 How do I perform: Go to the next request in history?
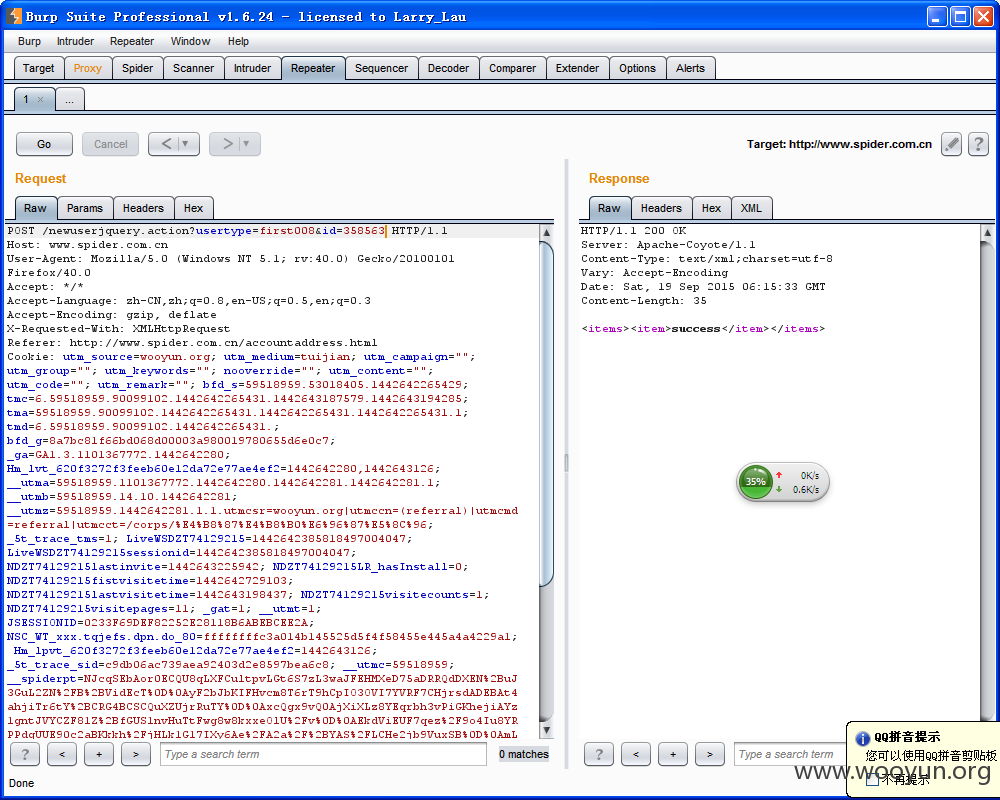(x=228, y=144)
